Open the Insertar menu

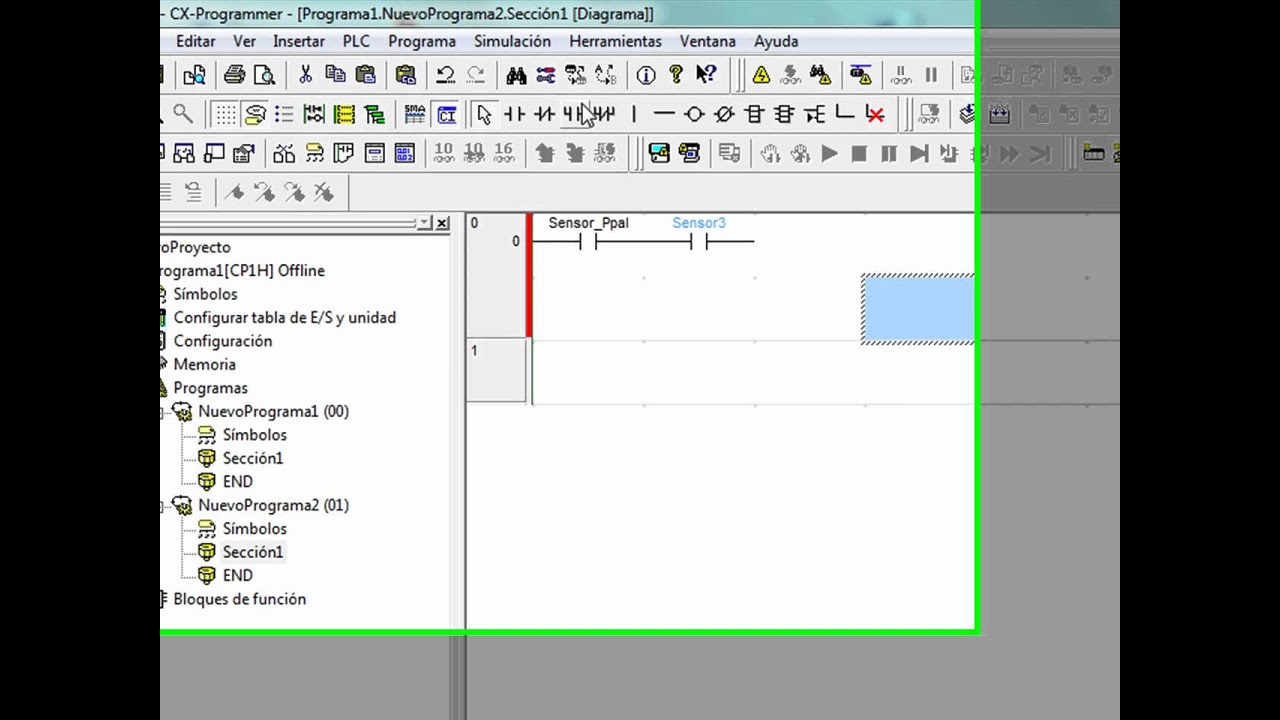click(x=299, y=41)
